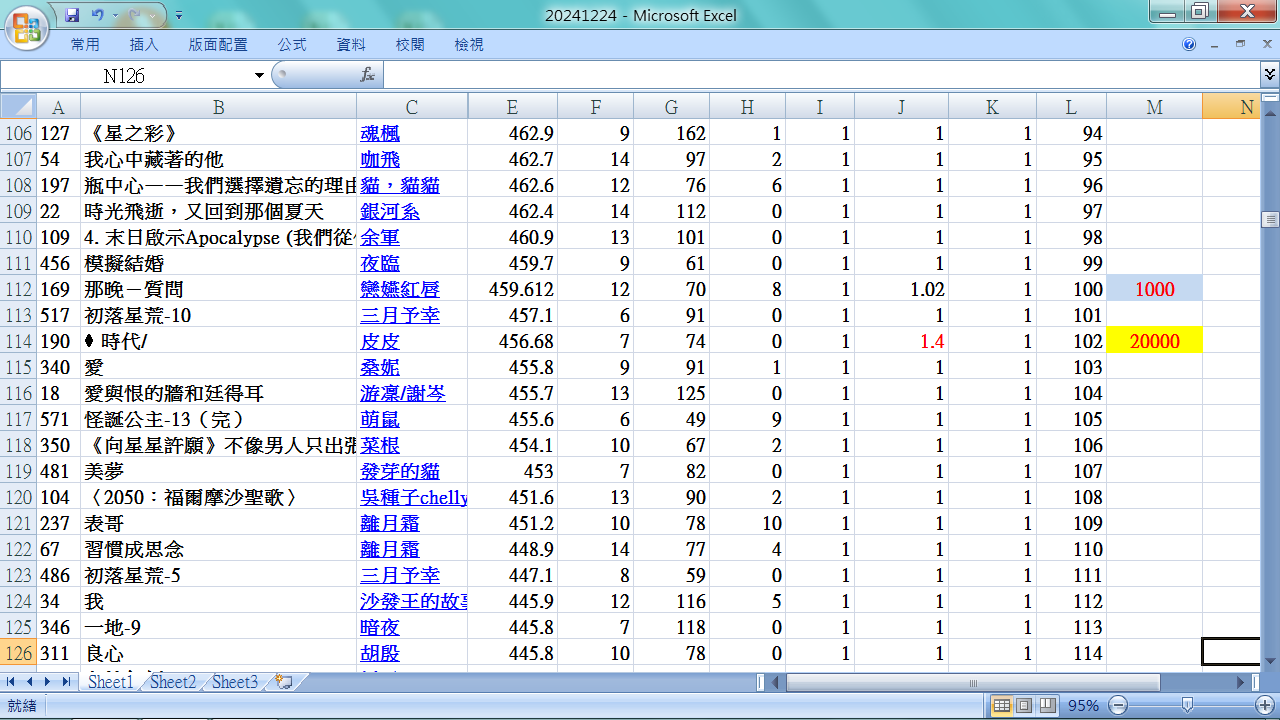Insert a new worksheet tab icon
1280x720 pixels.
[x=284, y=682]
